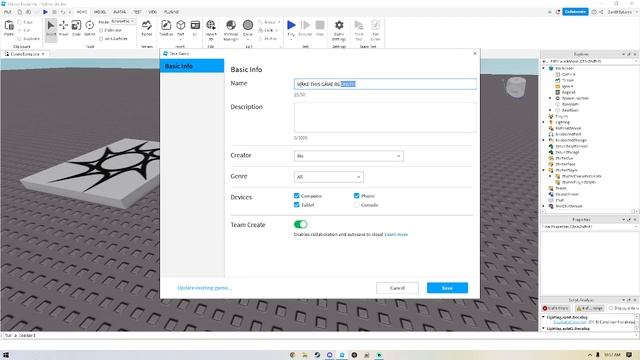The width and height of the screenshot is (640, 360).
Task: Open the FILE menu
Action: coord(8,12)
